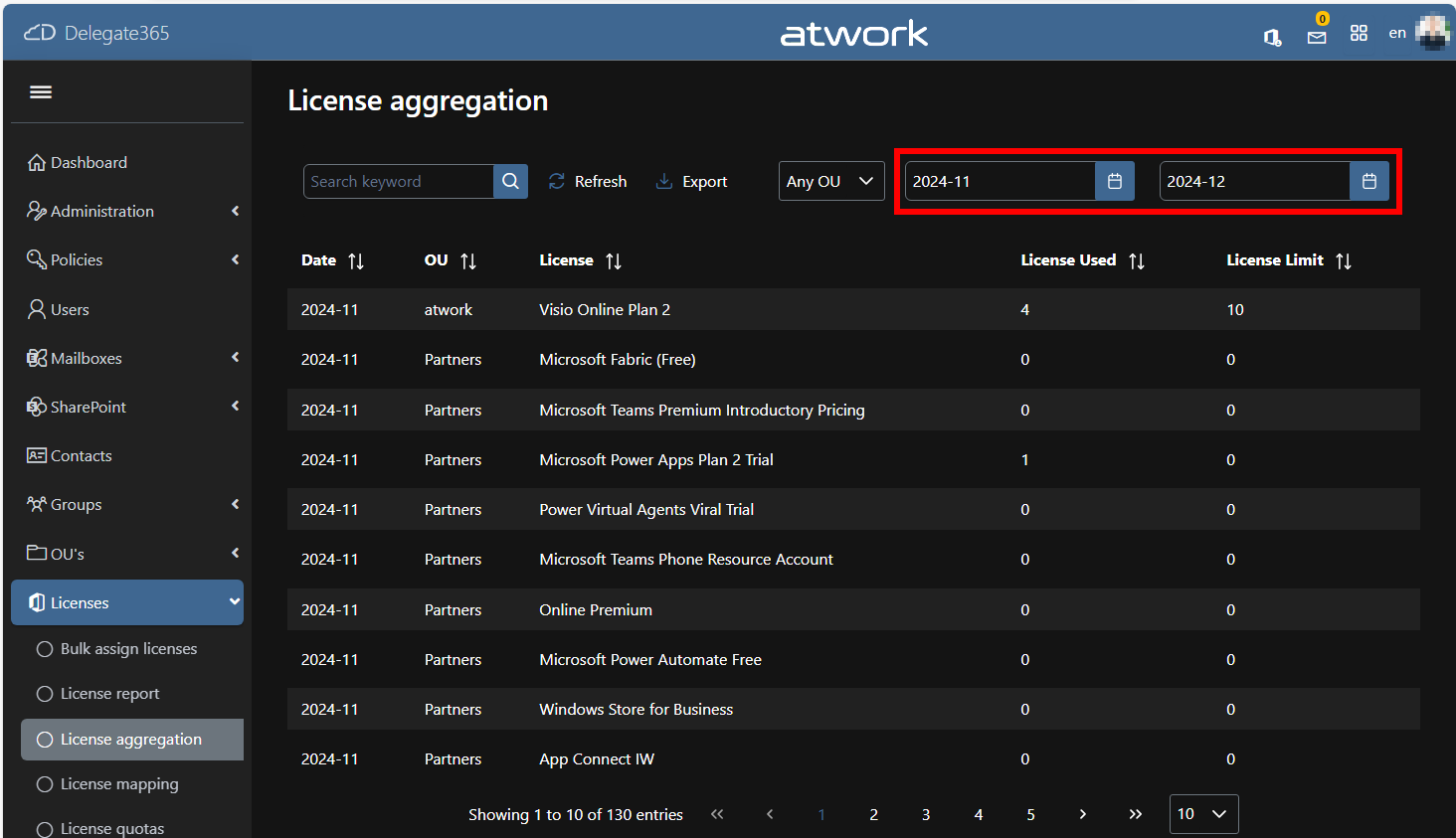Click the Search keyword field
This screenshot has width=1456, height=838.
coord(399,182)
